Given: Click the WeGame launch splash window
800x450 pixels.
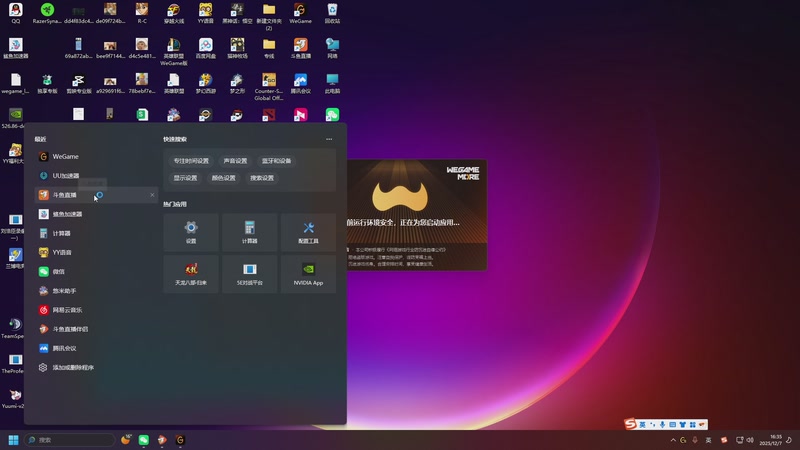Looking at the screenshot, I should tap(417, 215).
